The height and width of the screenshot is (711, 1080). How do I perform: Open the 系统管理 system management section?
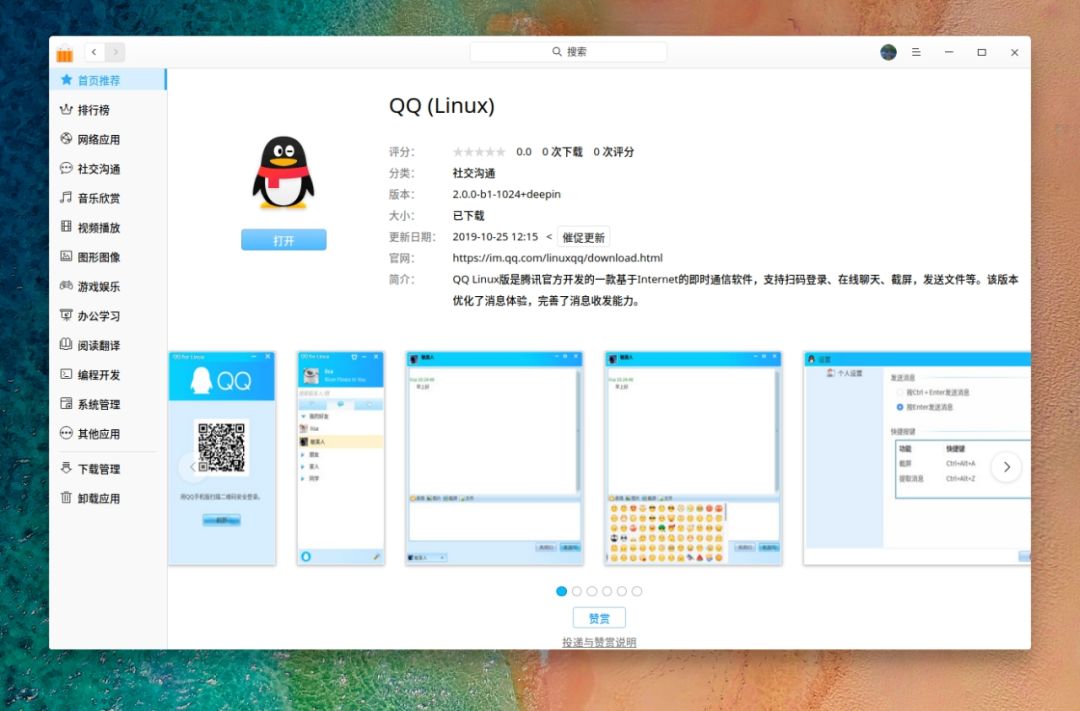tap(93, 404)
